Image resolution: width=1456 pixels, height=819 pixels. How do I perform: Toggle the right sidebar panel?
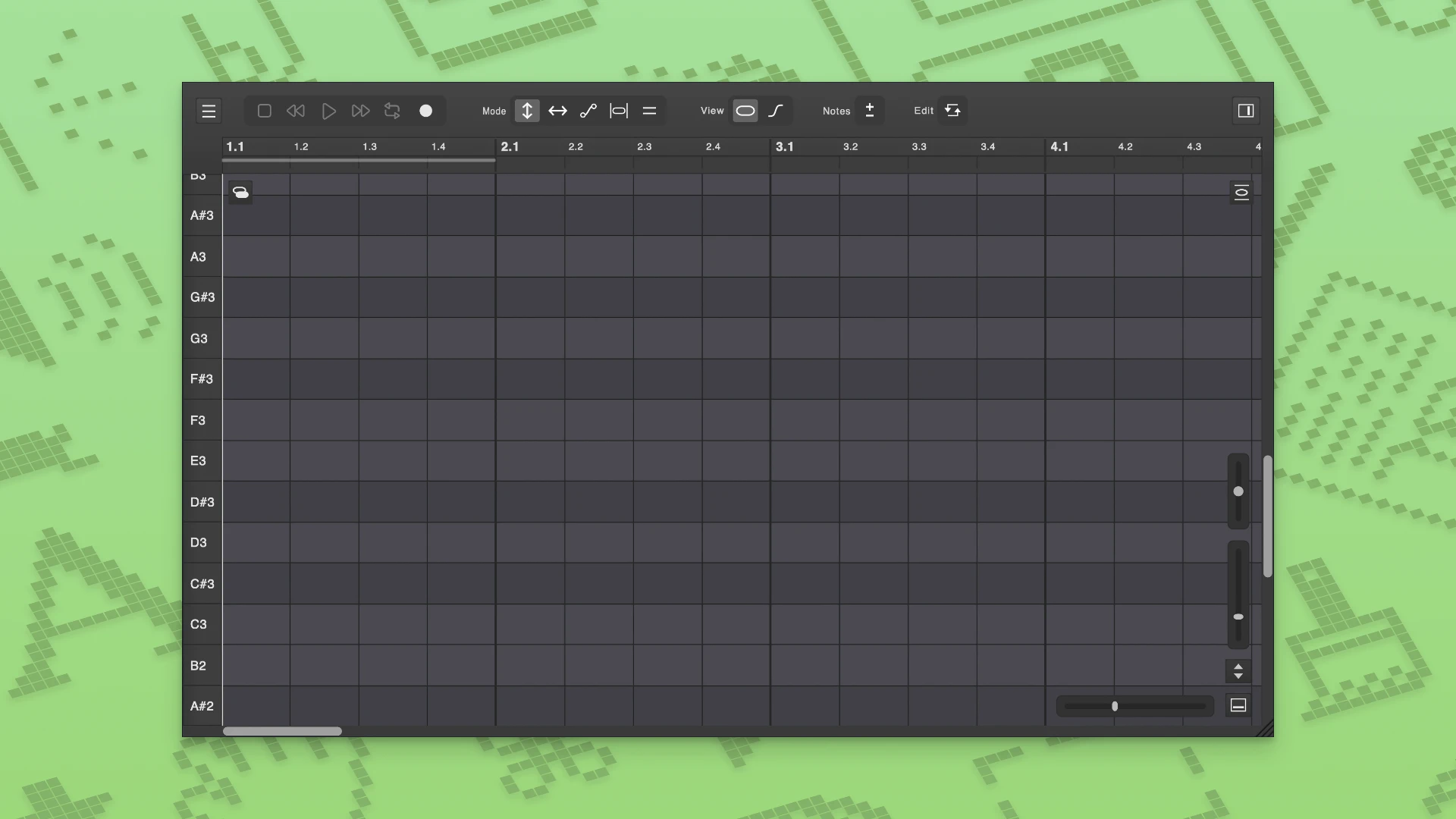(x=1245, y=111)
